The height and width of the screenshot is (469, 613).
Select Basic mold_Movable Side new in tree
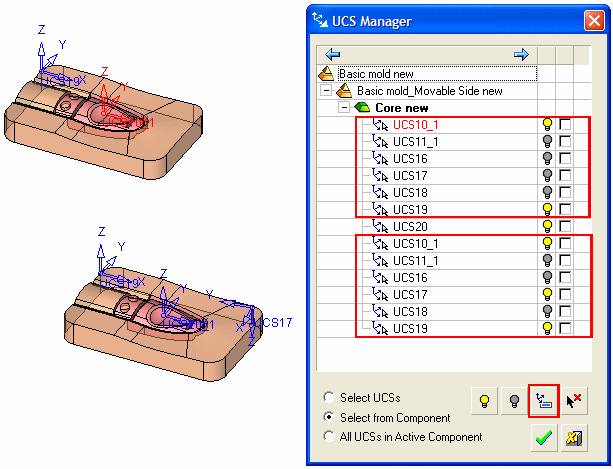tap(430, 91)
